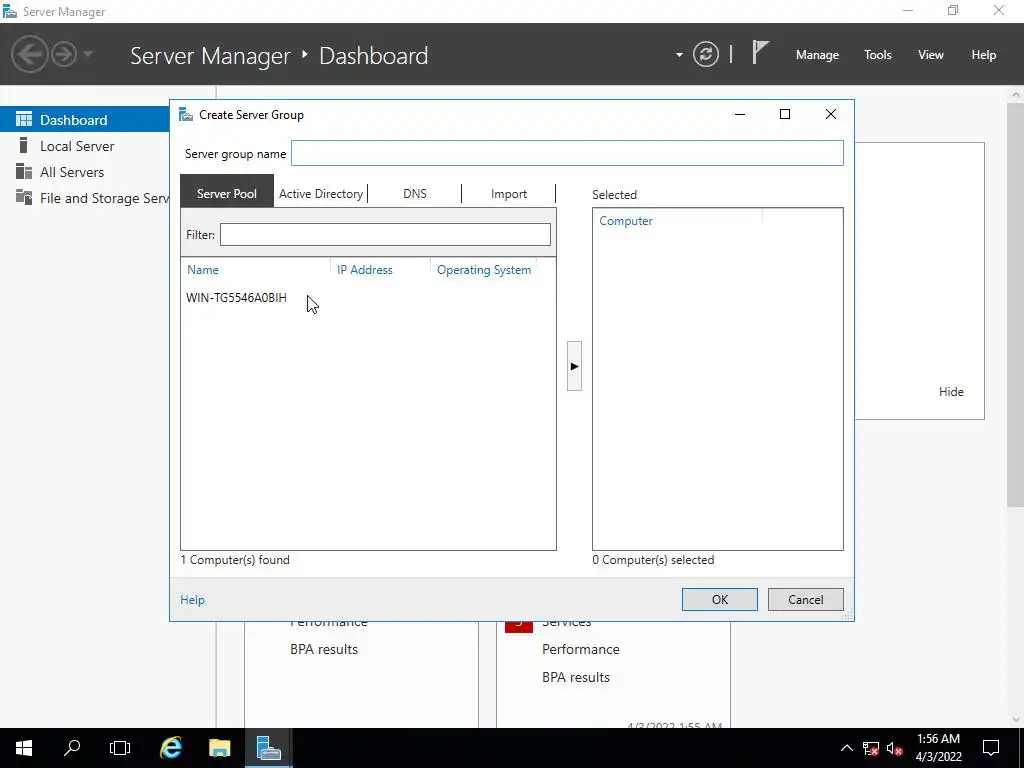Open File Explorer from the taskbar
The height and width of the screenshot is (768, 1024).
coord(219,748)
